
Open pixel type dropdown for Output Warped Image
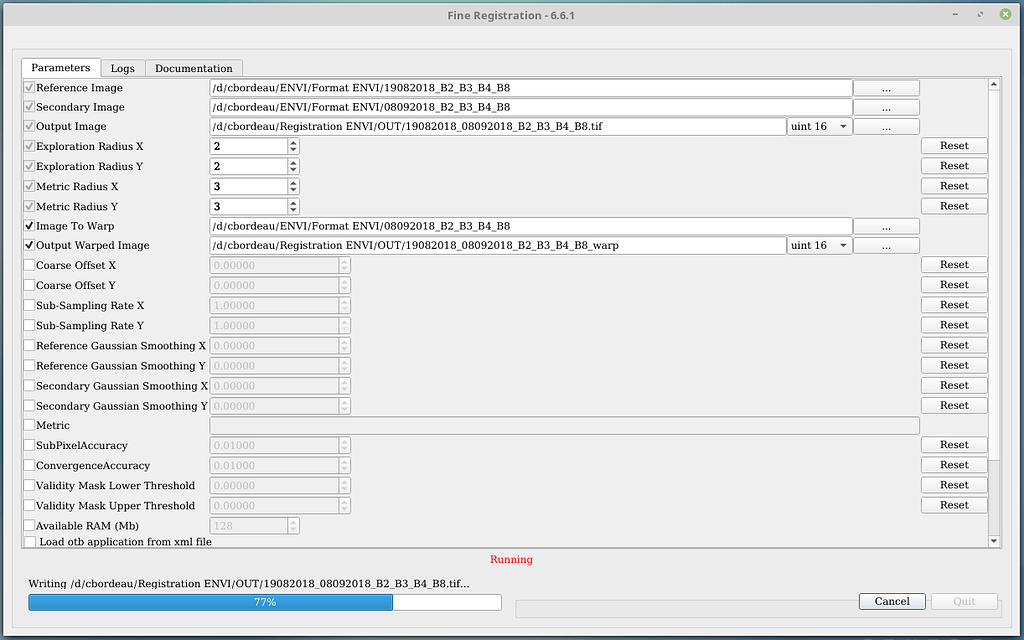pyautogui.click(x=819, y=245)
